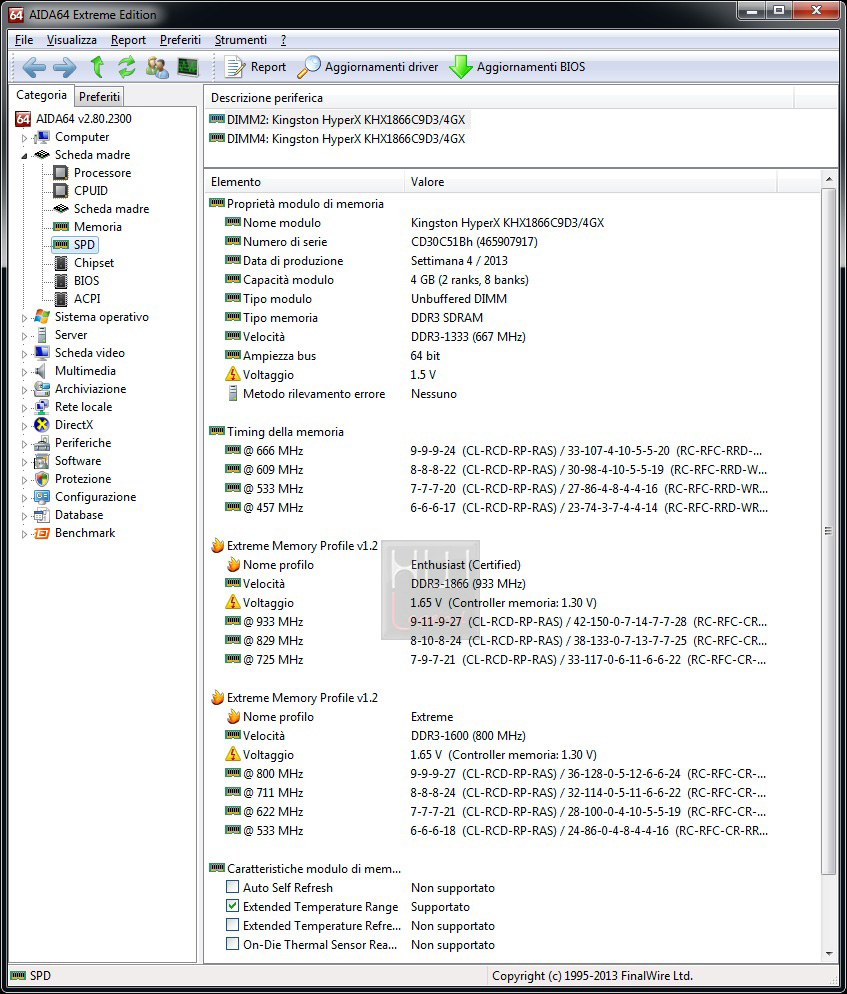Click the ACPI chip icon

tap(61, 299)
